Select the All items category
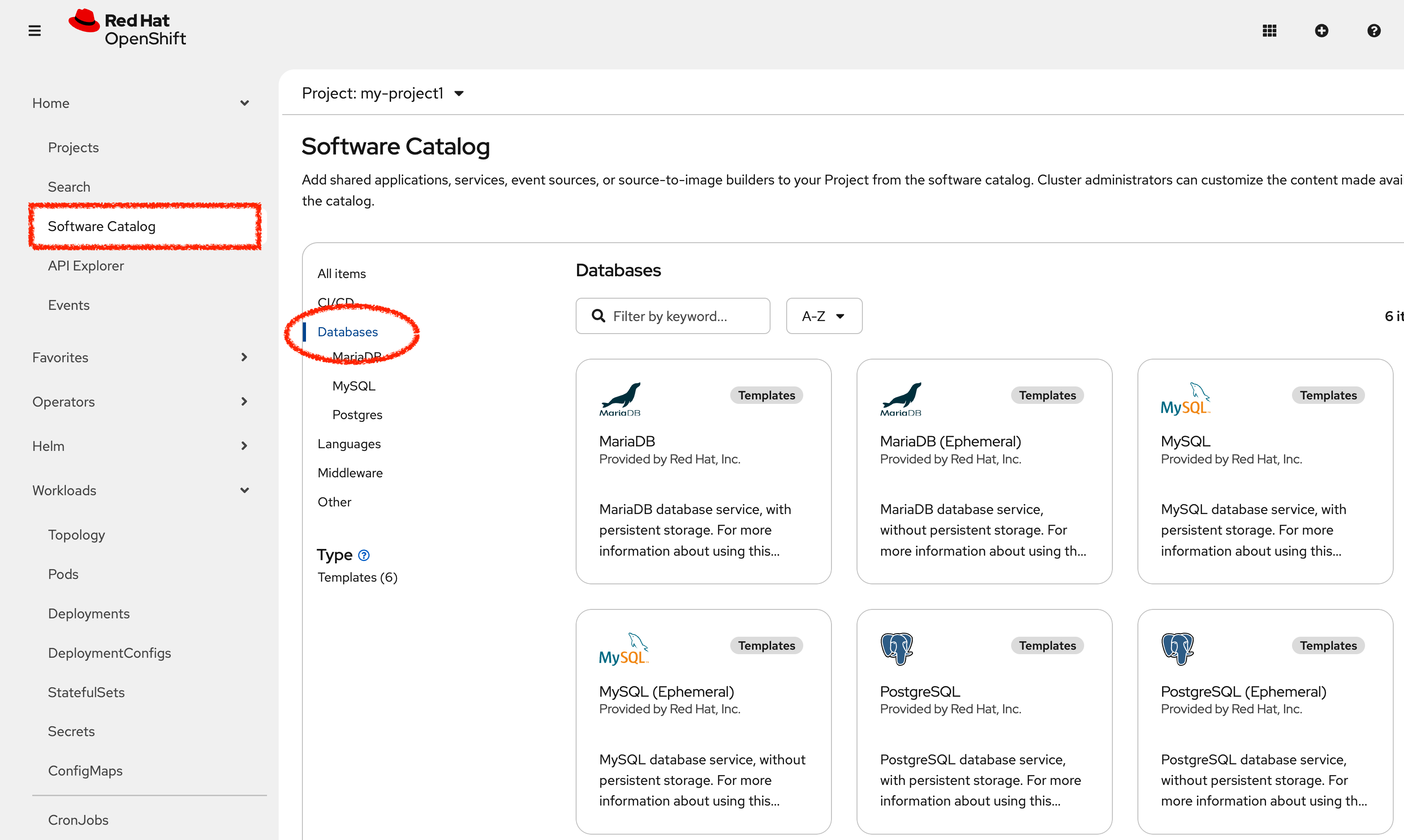The image size is (1404, 840). (x=341, y=274)
